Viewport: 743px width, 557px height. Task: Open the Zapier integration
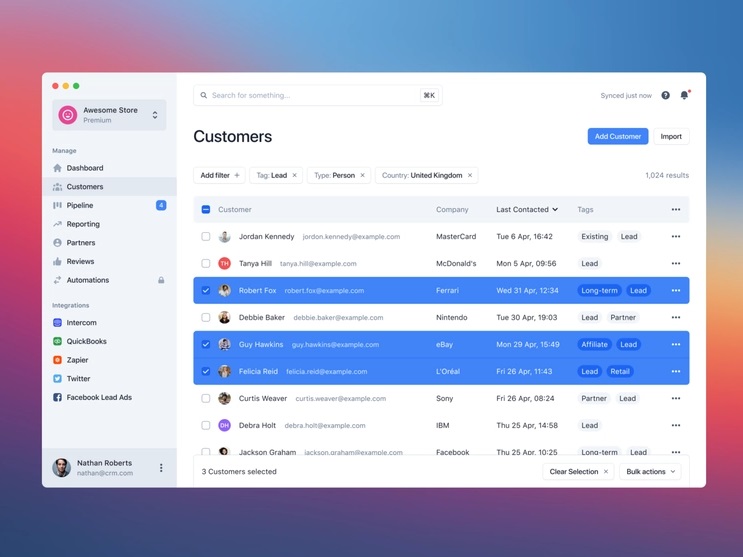coord(109,360)
